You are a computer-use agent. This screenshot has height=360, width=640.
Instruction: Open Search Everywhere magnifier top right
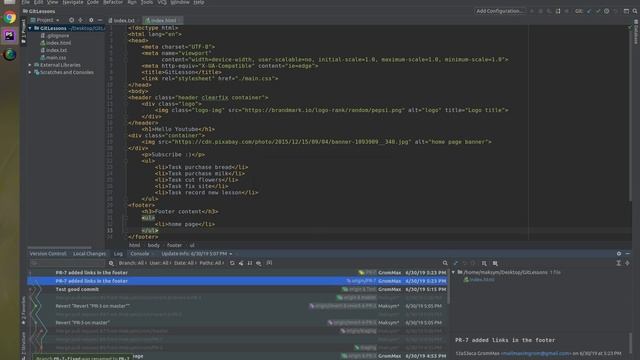click(x=635, y=11)
